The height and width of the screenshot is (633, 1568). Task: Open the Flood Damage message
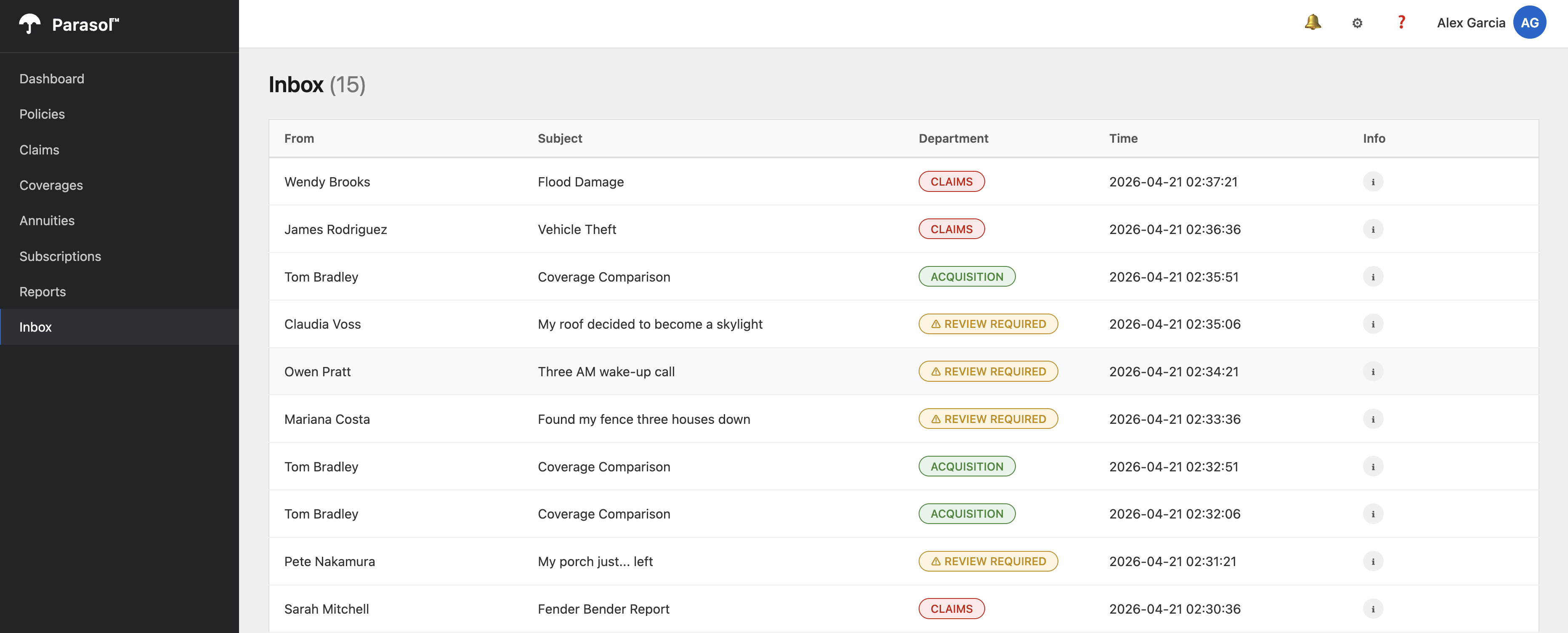click(580, 182)
